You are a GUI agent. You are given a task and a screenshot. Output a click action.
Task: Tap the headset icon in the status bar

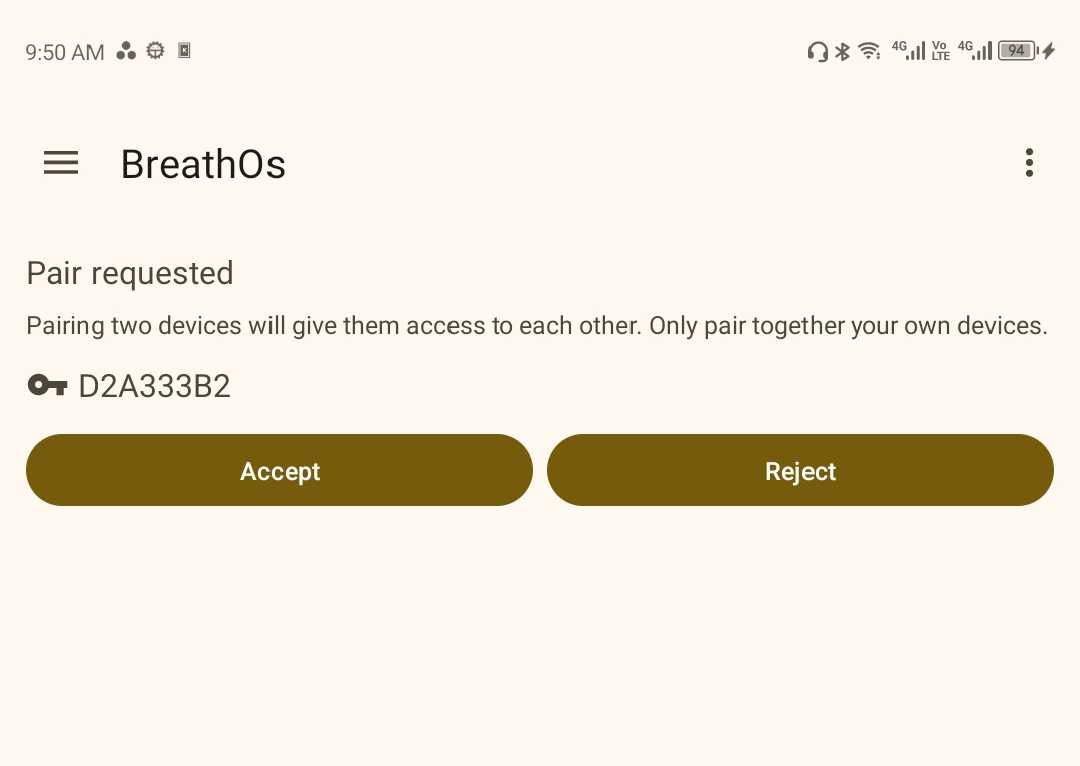pyautogui.click(x=818, y=51)
